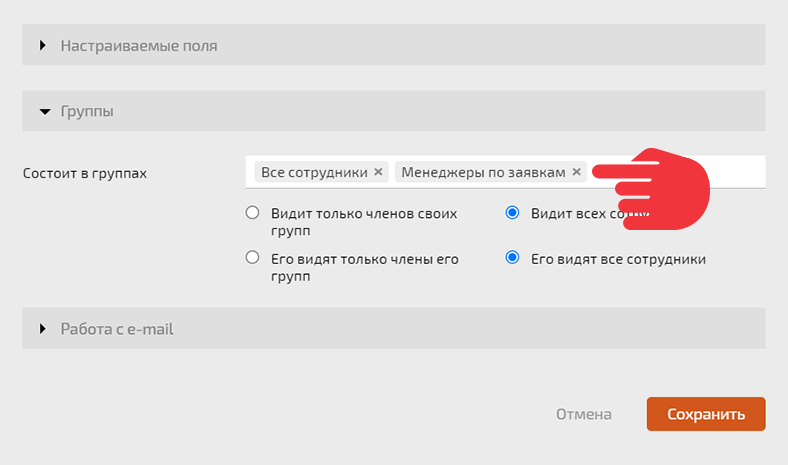
Task: Click the "Менеджеры по заявкам" tag text
Action: pyautogui.click(x=483, y=172)
